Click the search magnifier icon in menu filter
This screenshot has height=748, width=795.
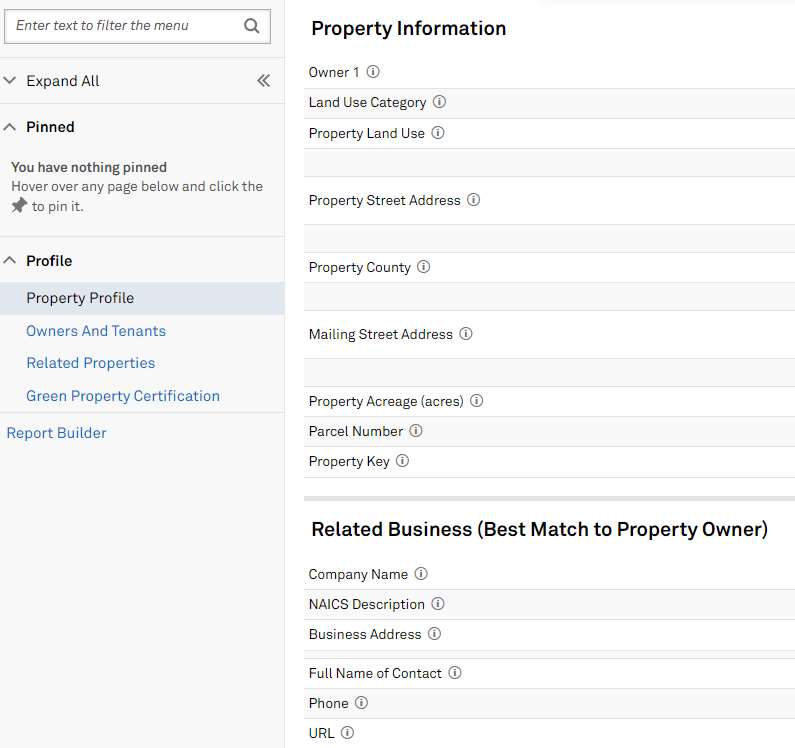(x=252, y=26)
